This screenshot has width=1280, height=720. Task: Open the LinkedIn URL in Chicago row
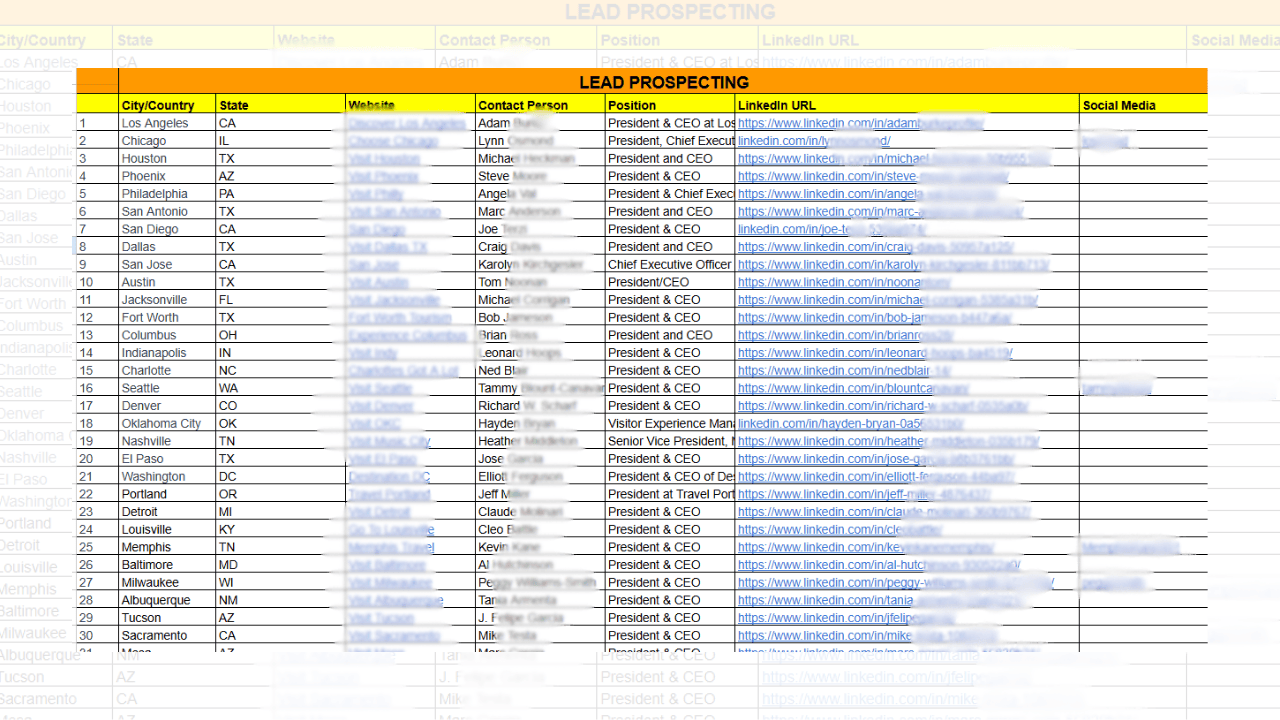pos(814,141)
